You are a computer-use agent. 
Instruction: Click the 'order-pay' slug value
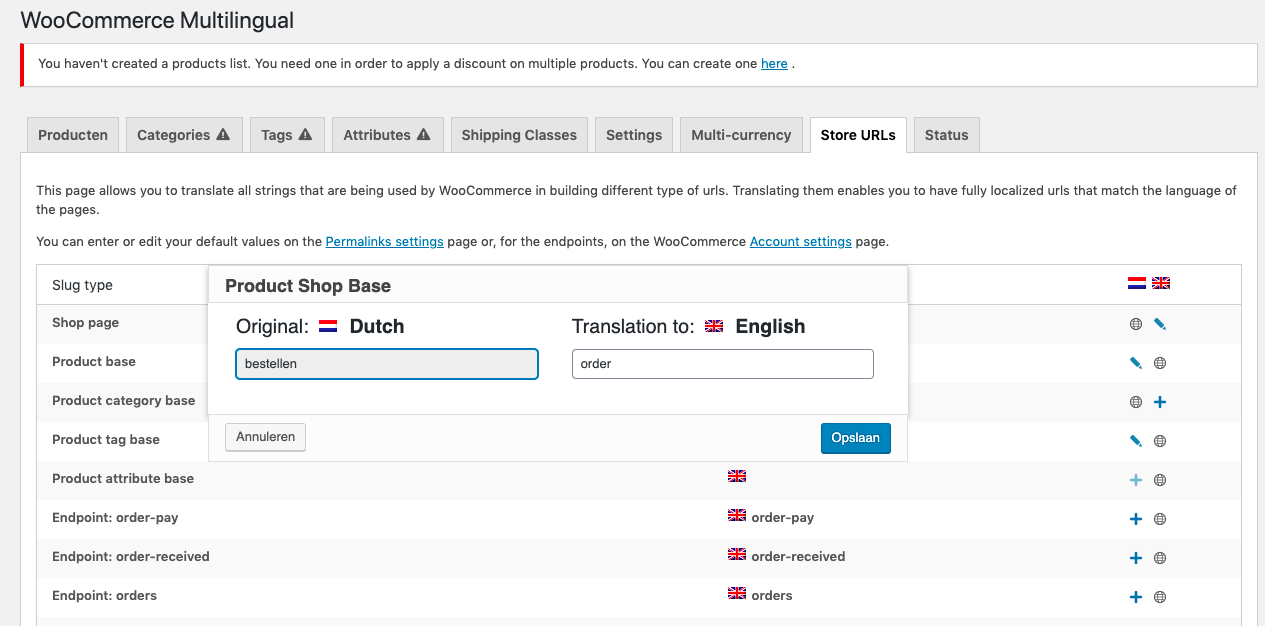pos(783,518)
